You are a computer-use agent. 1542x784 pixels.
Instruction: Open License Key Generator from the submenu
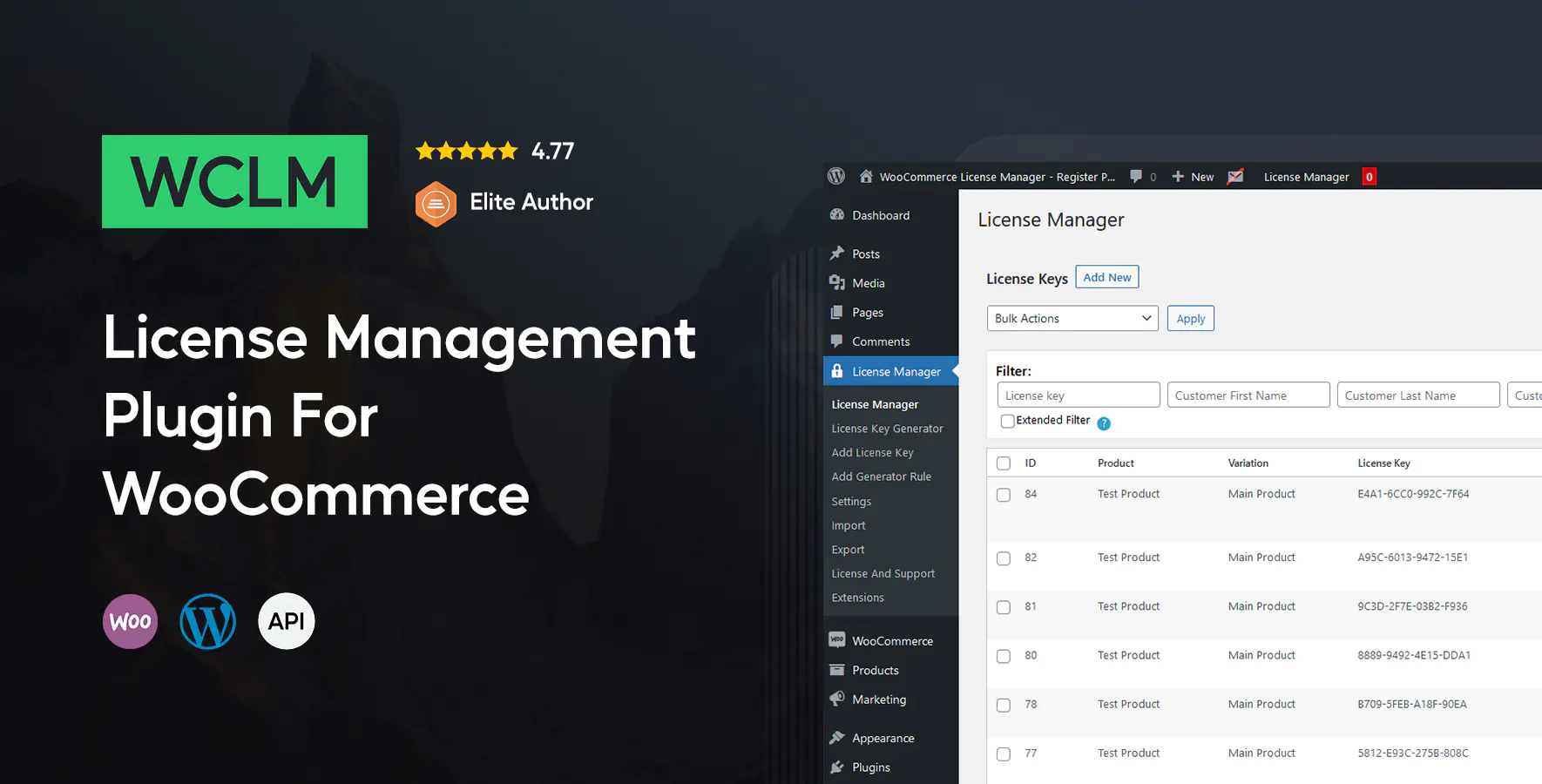[x=887, y=428]
